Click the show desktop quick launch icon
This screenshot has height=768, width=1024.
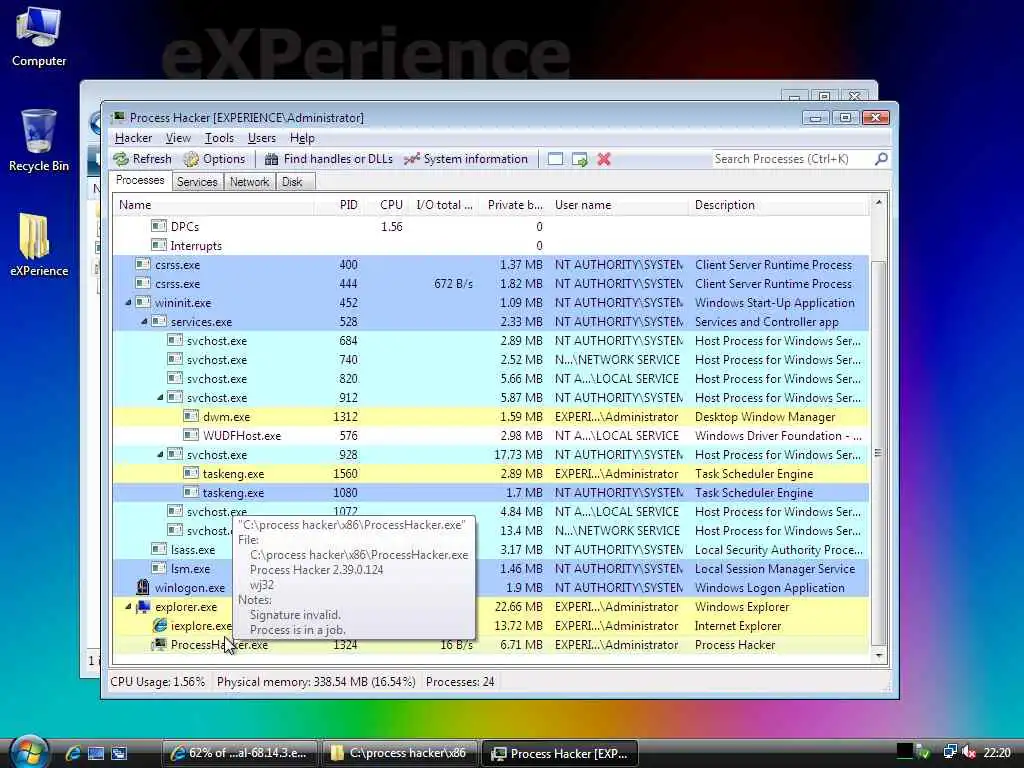(96, 753)
